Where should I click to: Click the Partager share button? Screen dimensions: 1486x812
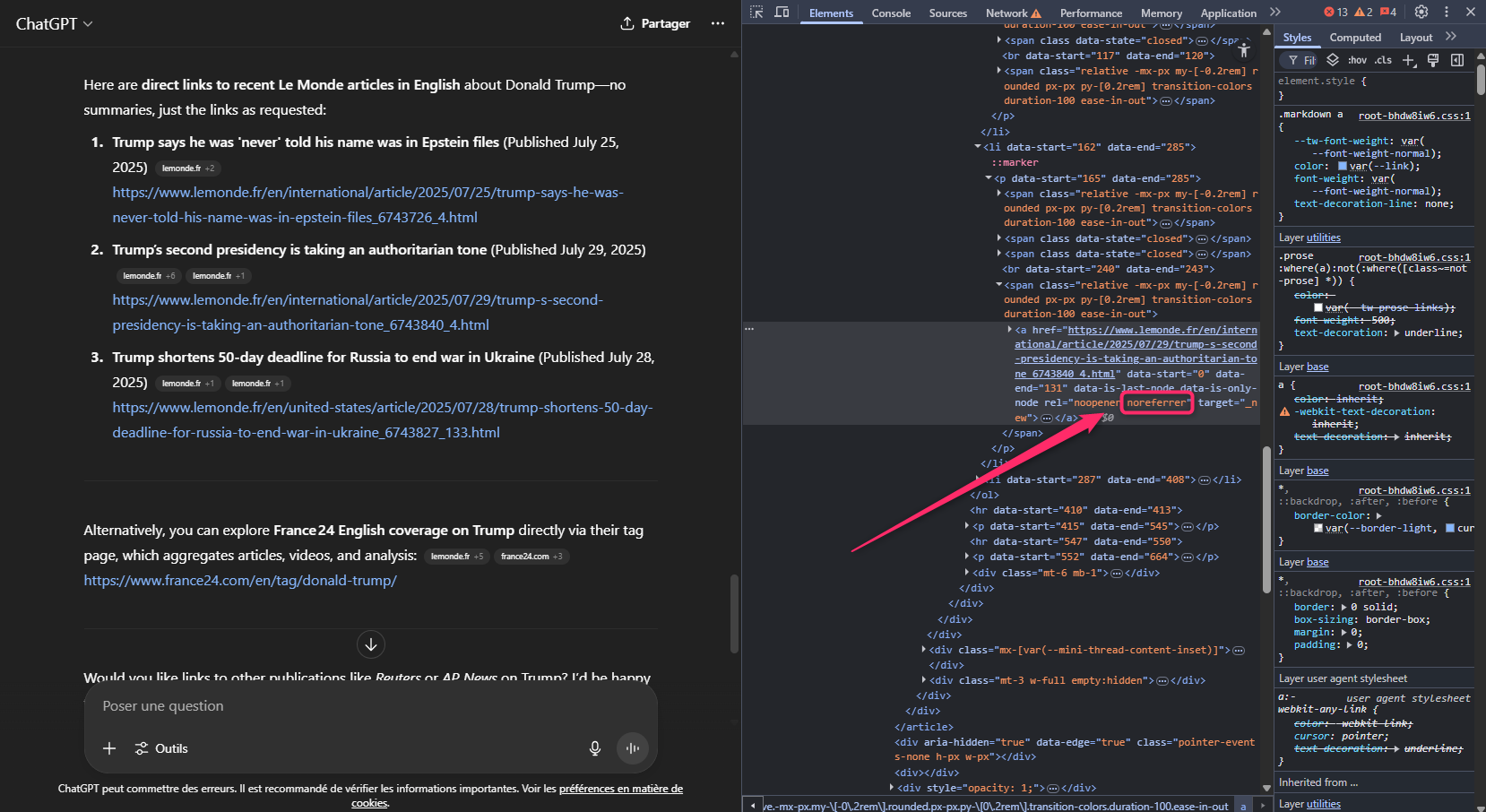655,23
